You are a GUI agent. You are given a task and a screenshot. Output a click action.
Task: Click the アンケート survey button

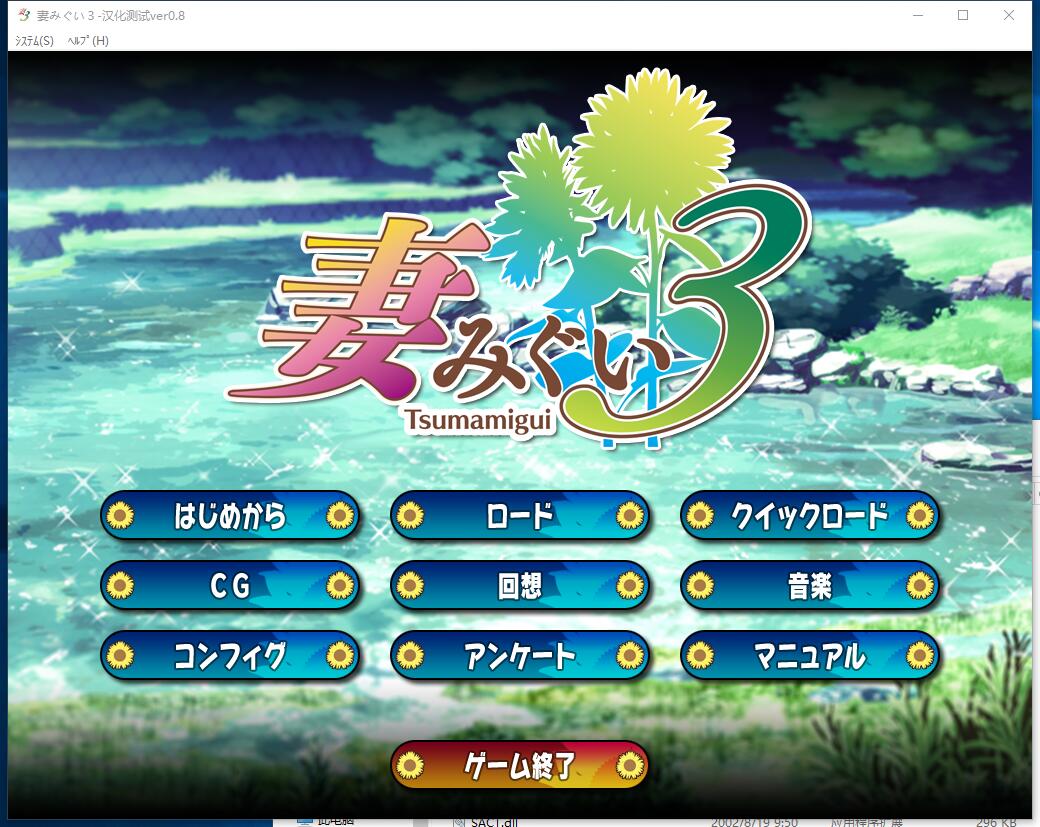(519, 656)
